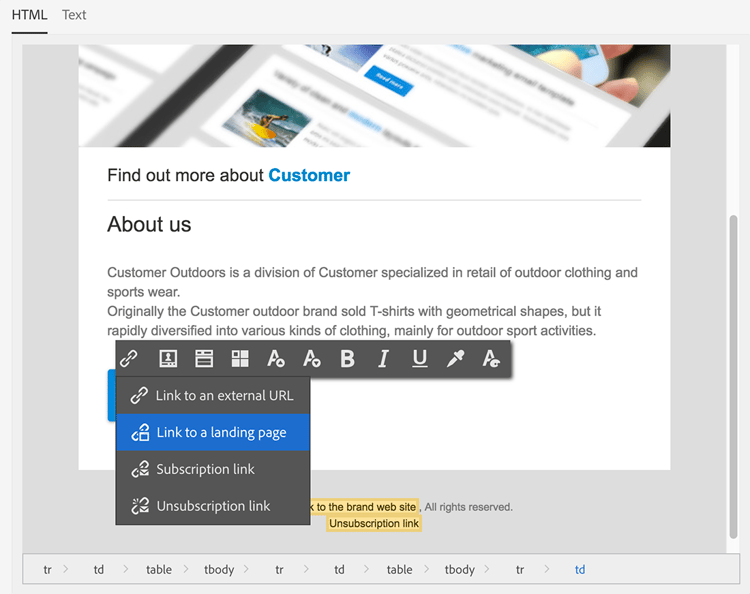750x594 pixels.
Task: Click the clear text formatting icon
Action: pyautogui.click(x=491, y=358)
